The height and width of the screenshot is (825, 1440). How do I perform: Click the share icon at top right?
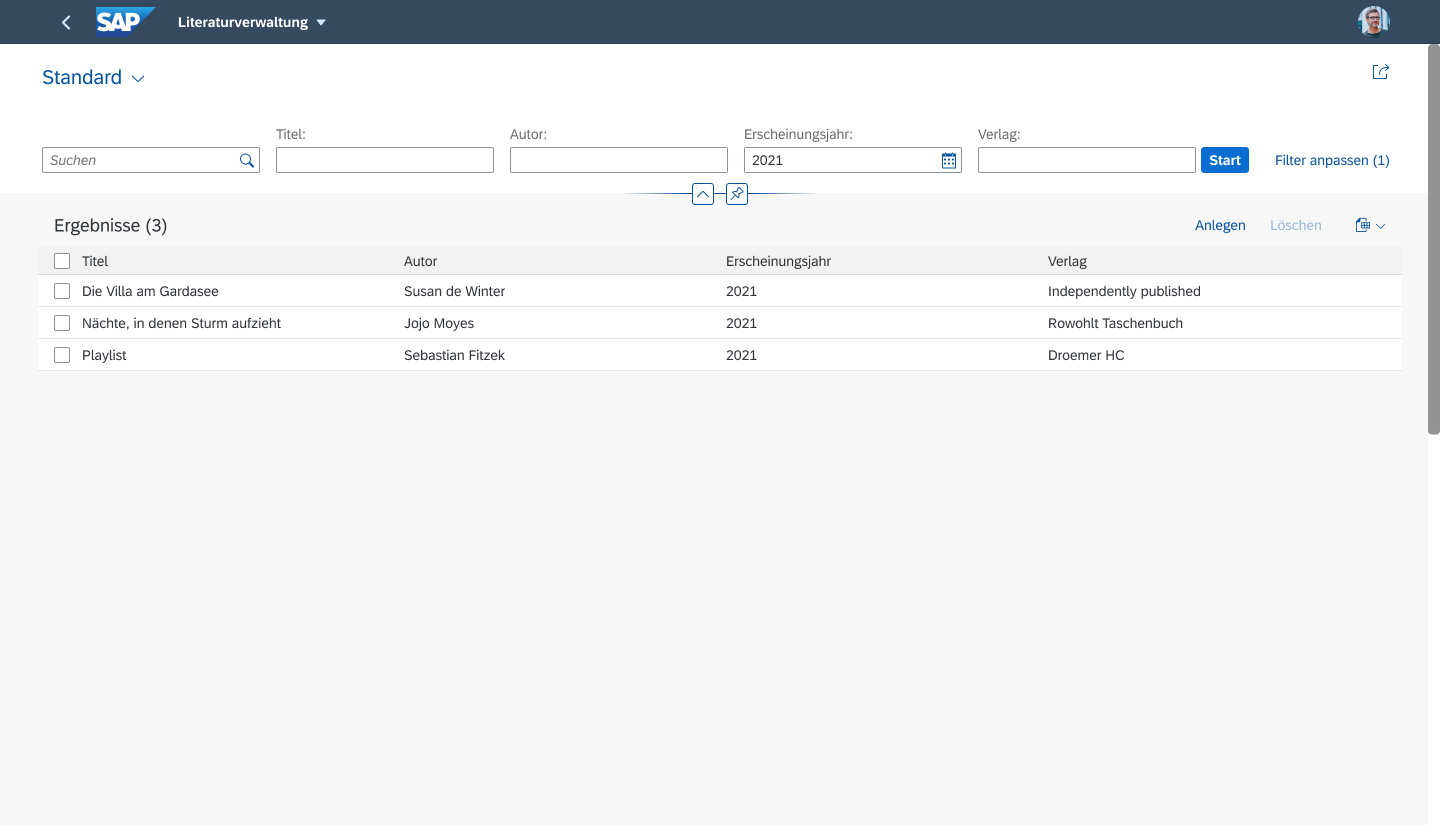point(1380,72)
